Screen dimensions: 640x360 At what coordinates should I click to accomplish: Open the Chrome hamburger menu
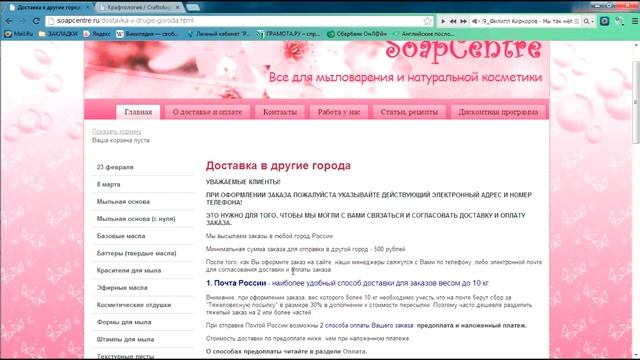pos(635,21)
